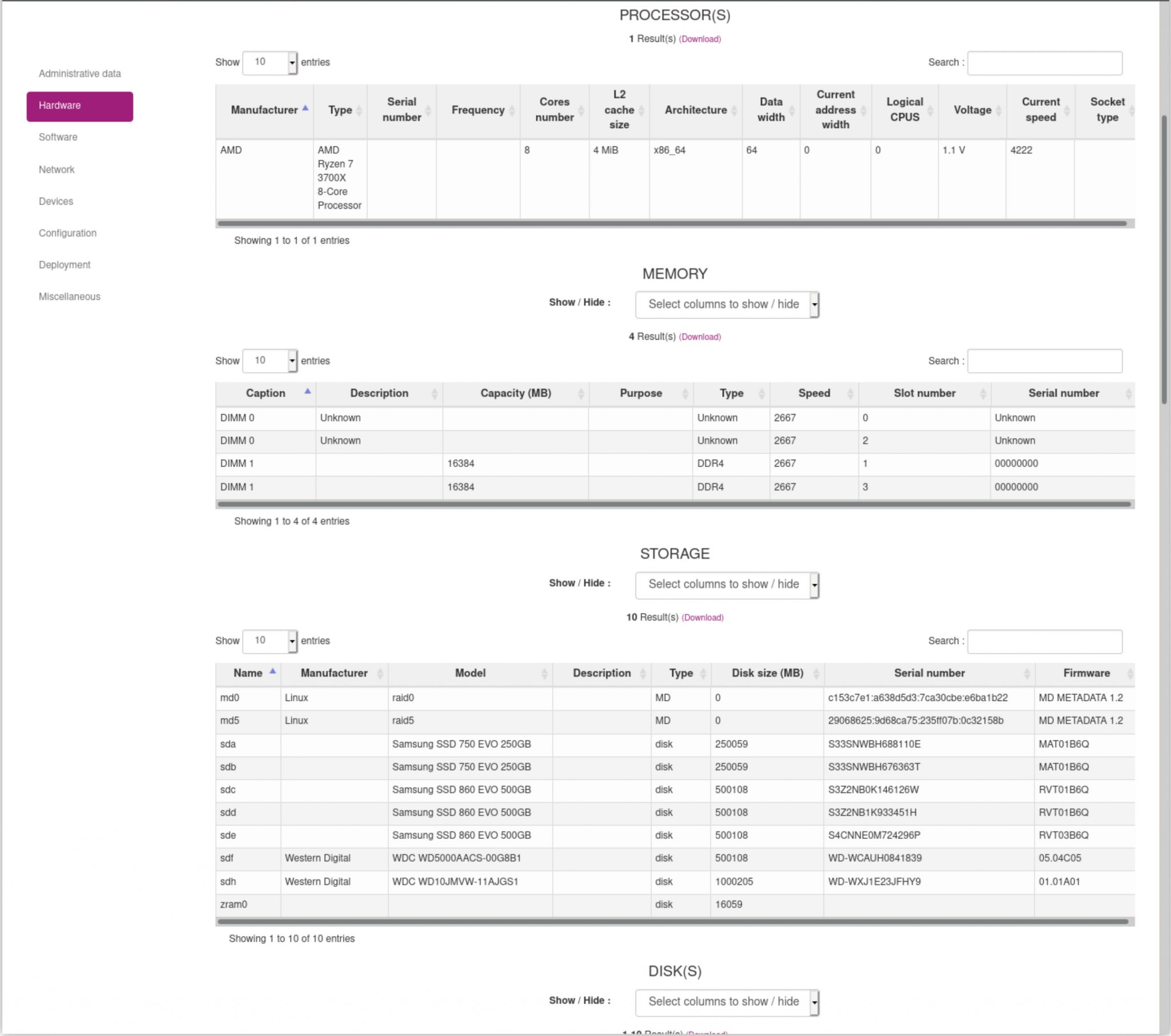Viewport: 1171px width, 1036px height.
Task: Sort processor table by Frequency
Action: click(478, 110)
